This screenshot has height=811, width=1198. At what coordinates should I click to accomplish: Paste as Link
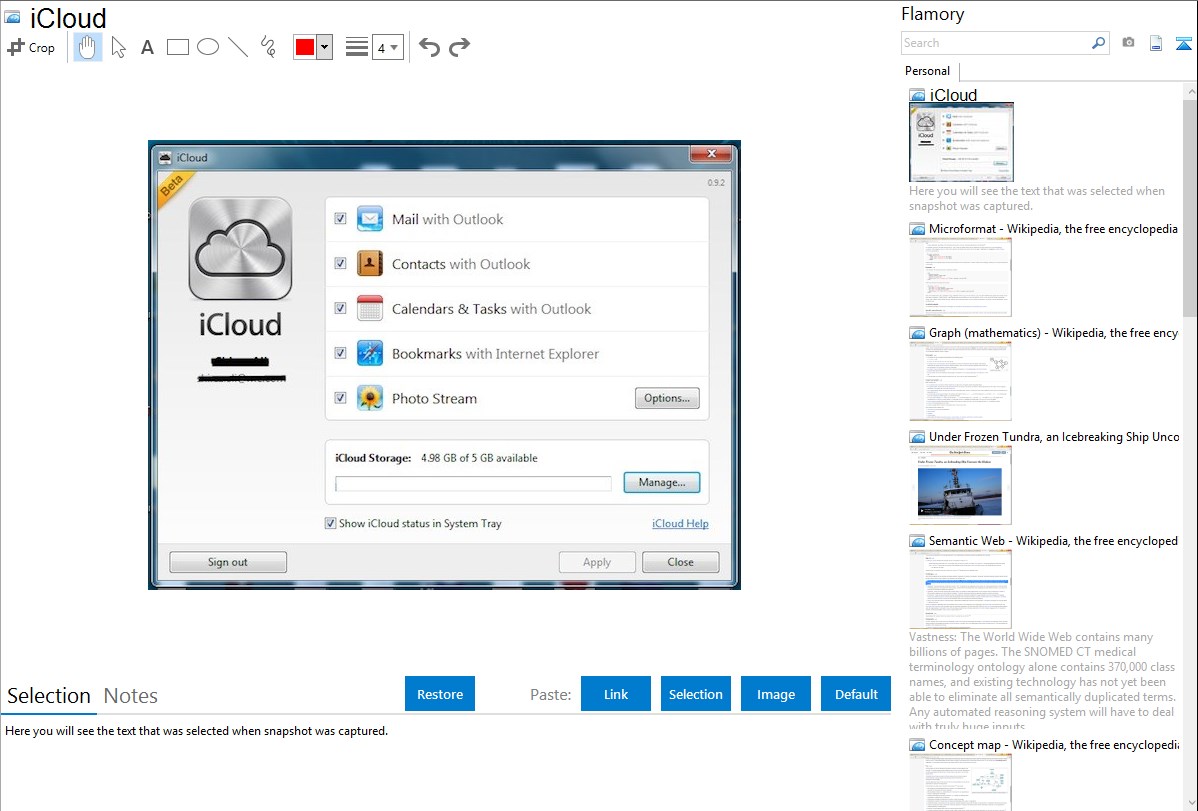click(616, 694)
